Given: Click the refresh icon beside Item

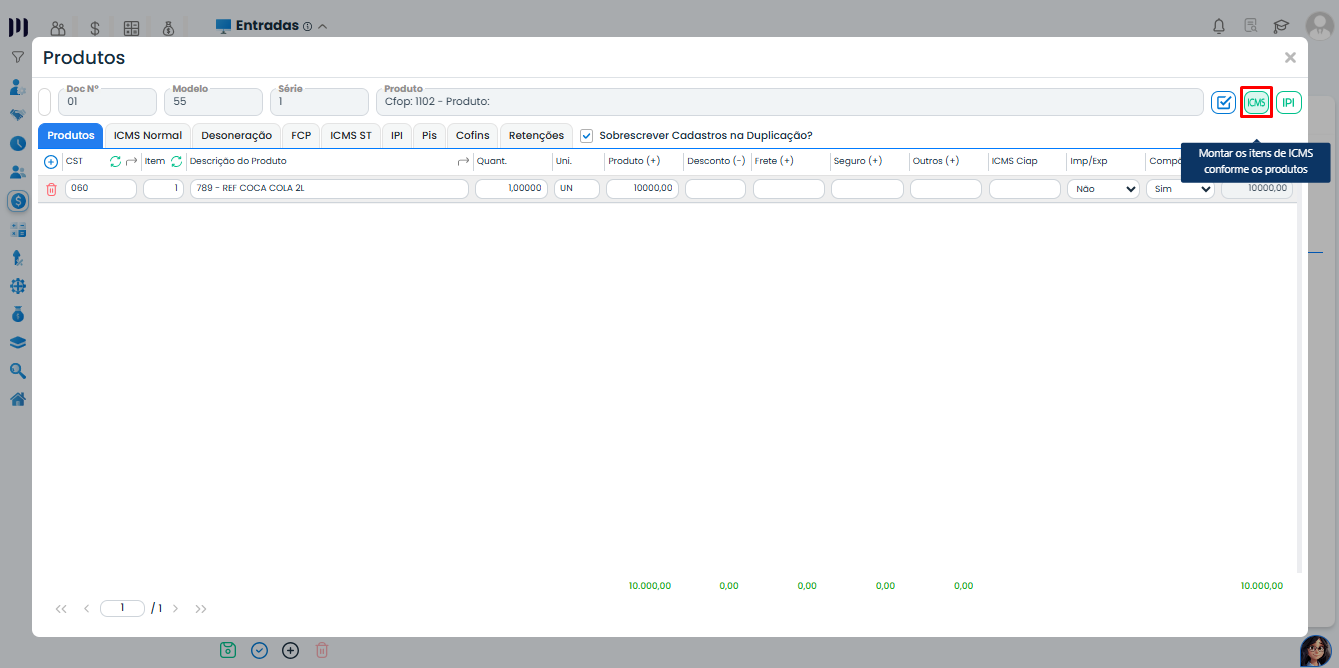Looking at the screenshot, I should [x=177, y=161].
